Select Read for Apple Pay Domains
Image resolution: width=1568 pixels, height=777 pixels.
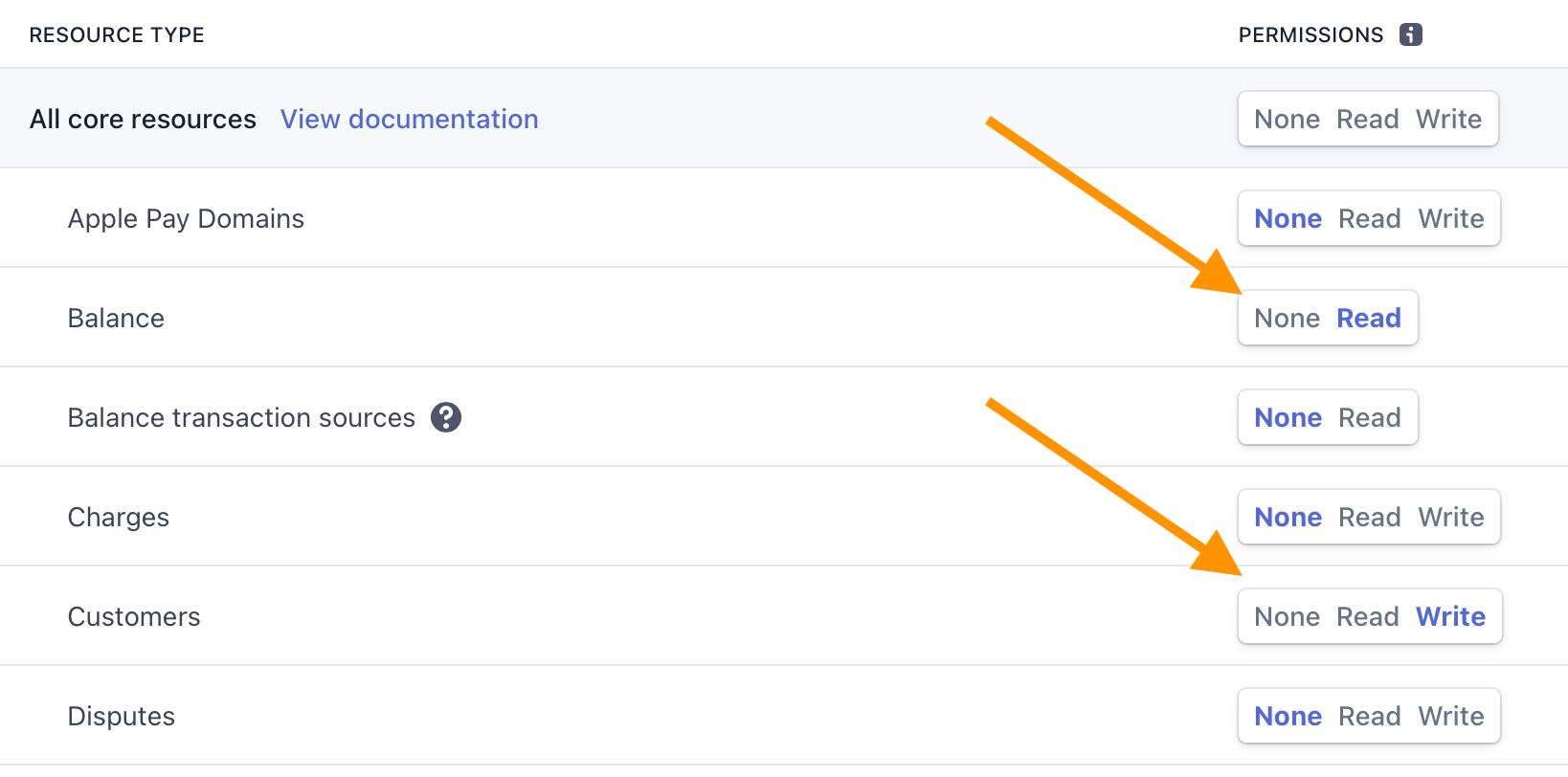(1369, 219)
